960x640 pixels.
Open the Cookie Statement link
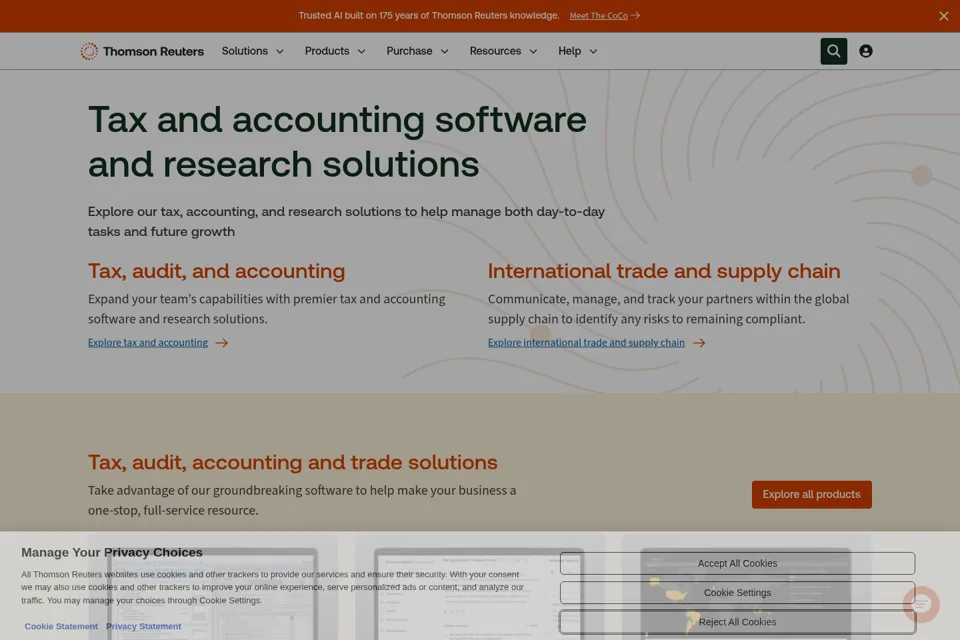coord(61,627)
